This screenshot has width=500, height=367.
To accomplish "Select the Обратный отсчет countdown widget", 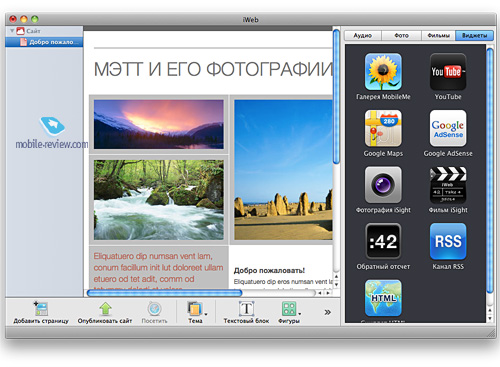I will pyautogui.click(x=383, y=241).
